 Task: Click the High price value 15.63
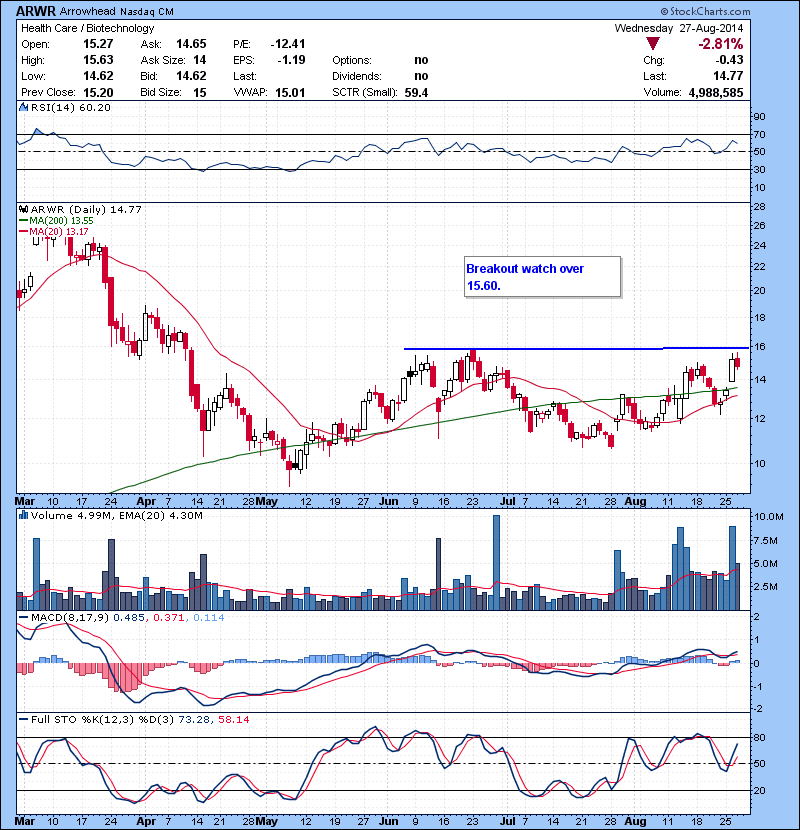tap(98, 60)
